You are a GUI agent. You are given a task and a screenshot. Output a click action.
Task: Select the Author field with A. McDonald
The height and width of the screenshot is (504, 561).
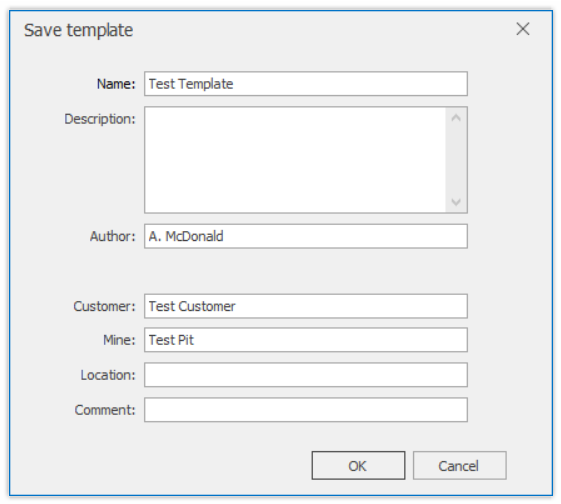pos(306,236)
